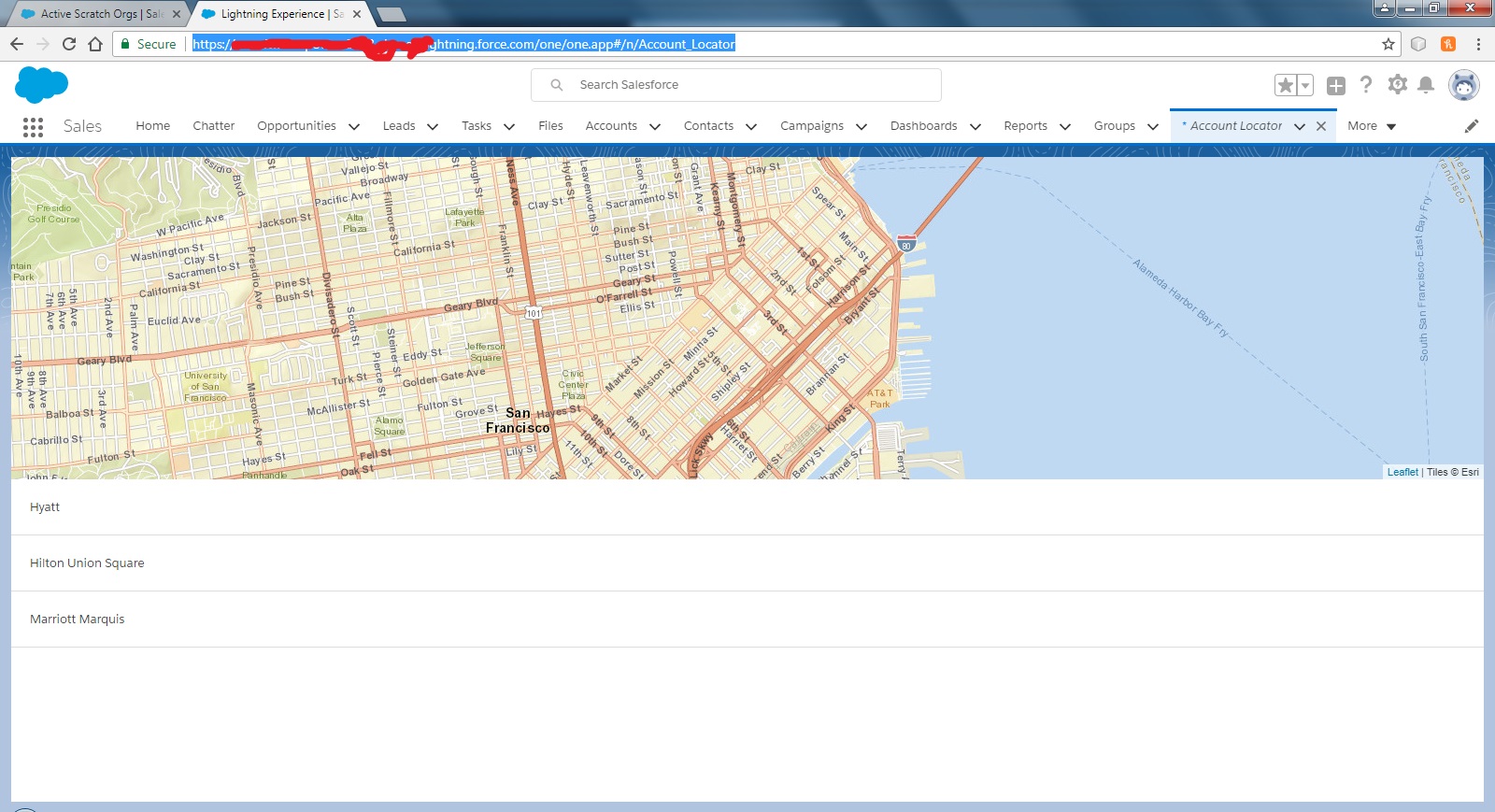
Task: Open the Notifications bell
Action: point(1426,85)
